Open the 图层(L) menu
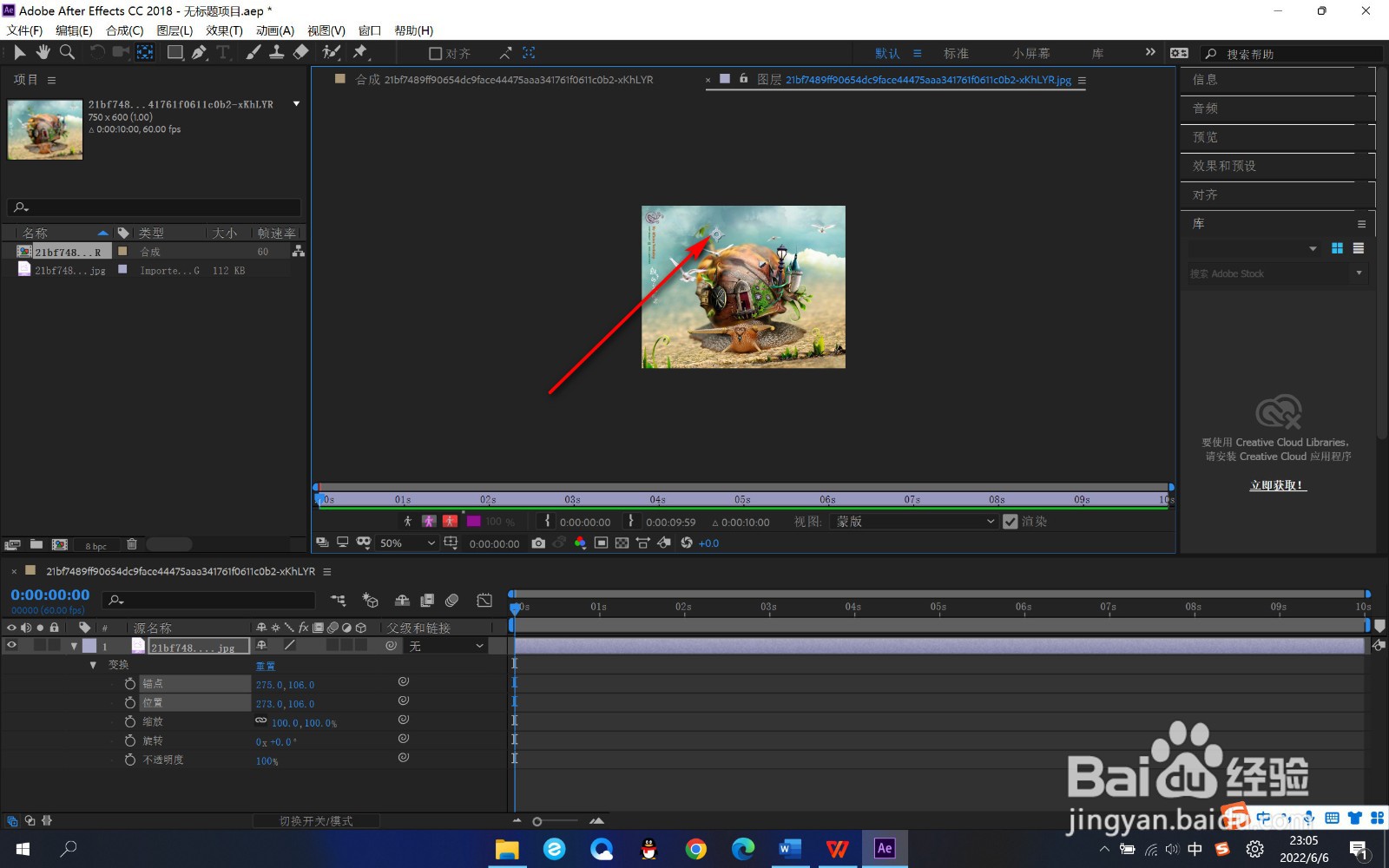 tap(174, 30)
